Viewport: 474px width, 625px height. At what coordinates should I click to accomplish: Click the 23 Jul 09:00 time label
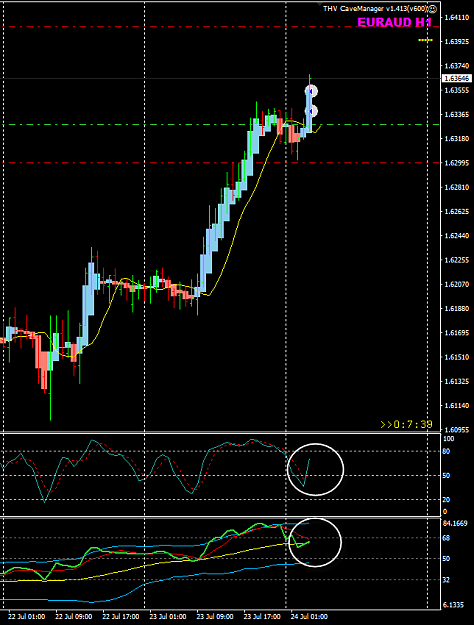215,617
